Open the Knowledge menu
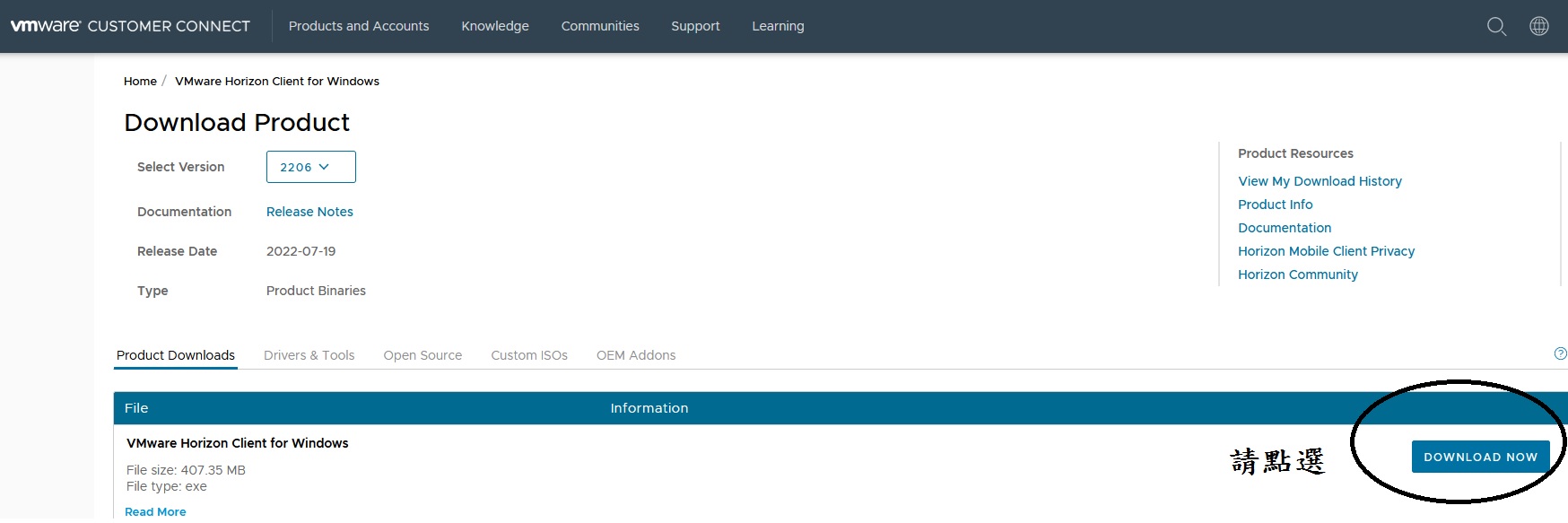This screenshot has width=1568, height=523. click(x=495, y=26)
